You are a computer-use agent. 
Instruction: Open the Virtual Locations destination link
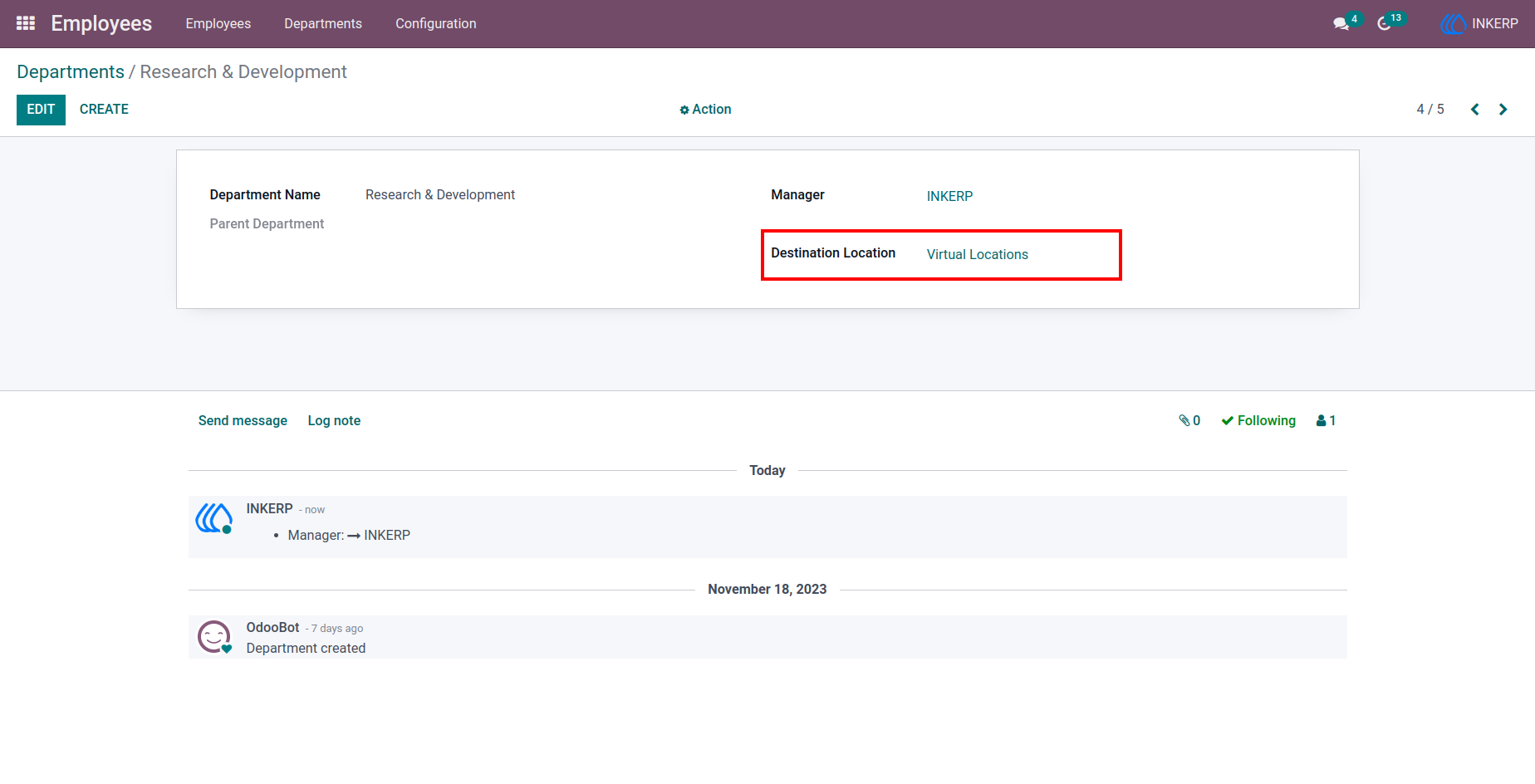point(978,254)
